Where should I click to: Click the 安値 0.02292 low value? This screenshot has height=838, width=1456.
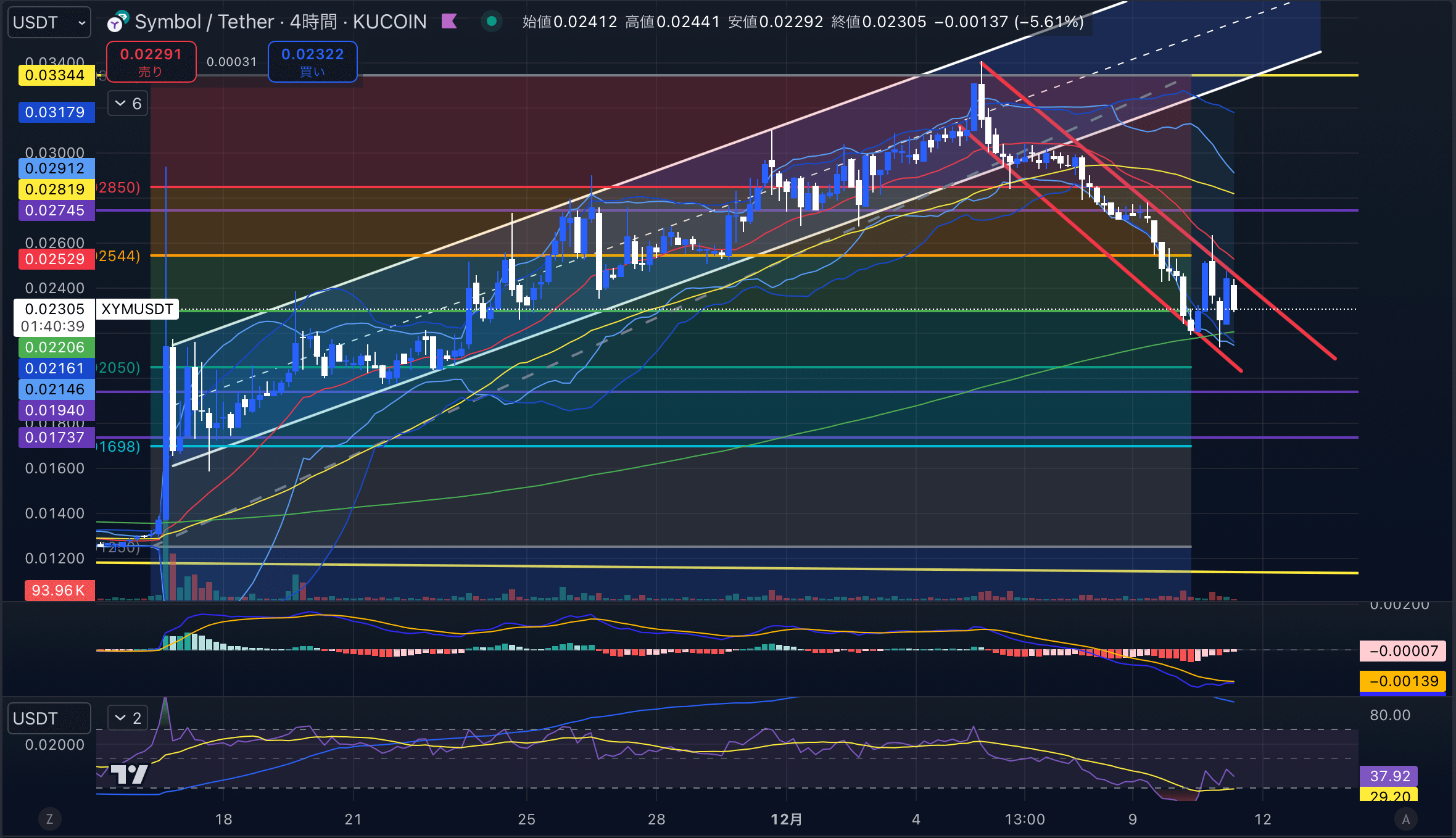[776, 22]
